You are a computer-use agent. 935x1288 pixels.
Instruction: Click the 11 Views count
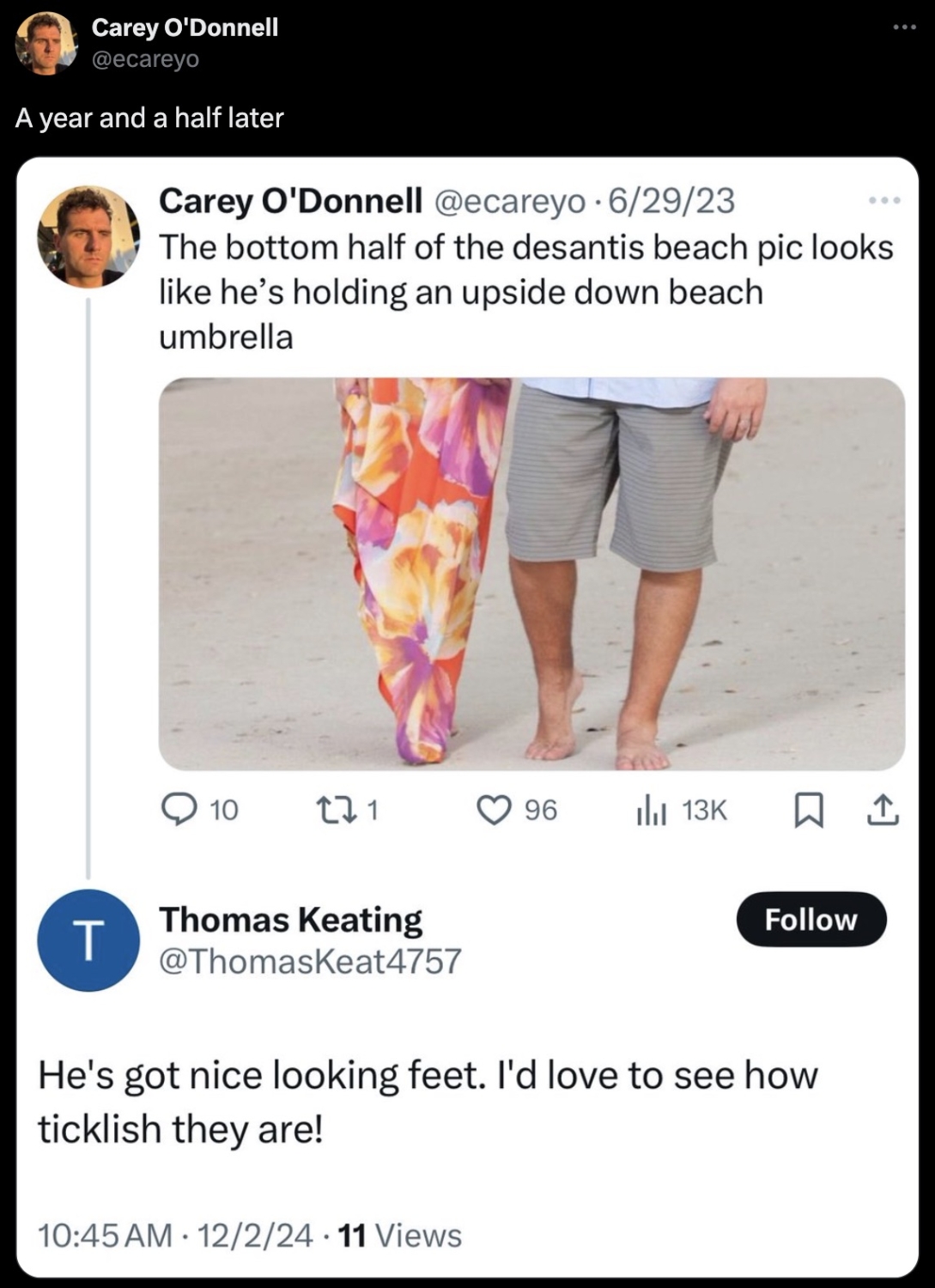400,1236
